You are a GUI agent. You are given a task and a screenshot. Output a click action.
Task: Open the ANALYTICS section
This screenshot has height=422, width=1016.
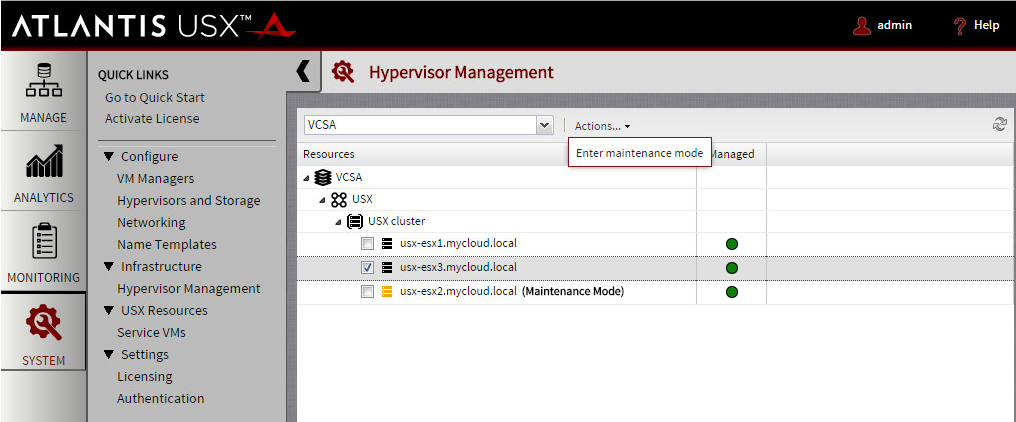point(43,172)
